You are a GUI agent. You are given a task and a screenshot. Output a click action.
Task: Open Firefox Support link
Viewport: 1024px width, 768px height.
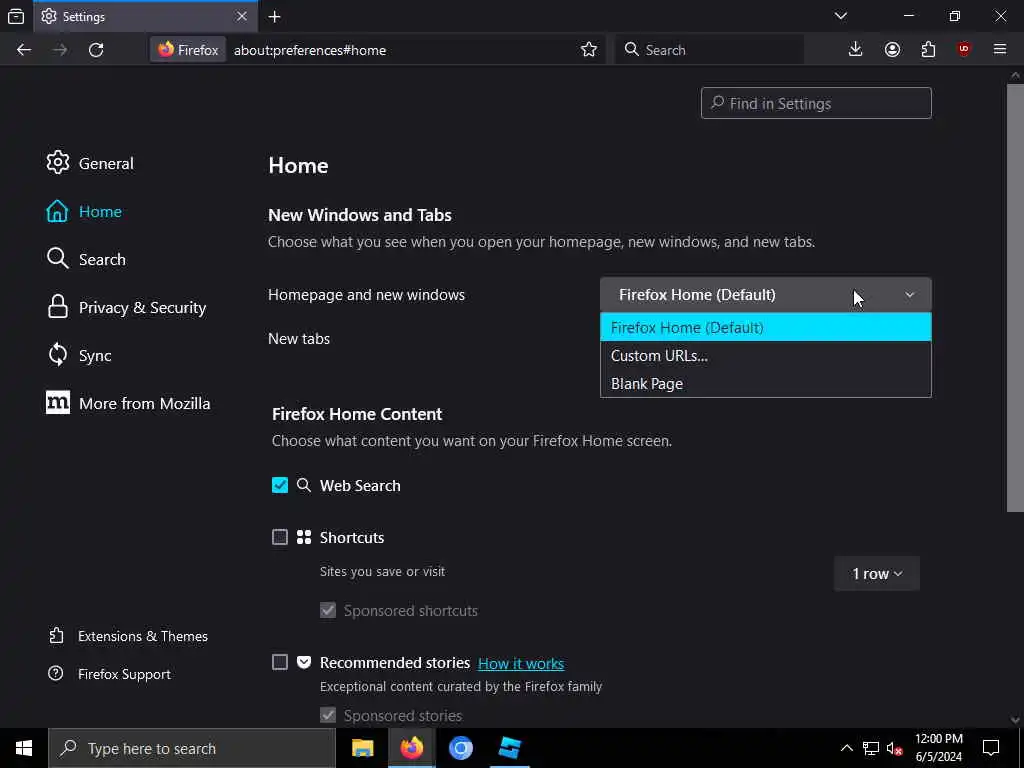coord(110,673)
